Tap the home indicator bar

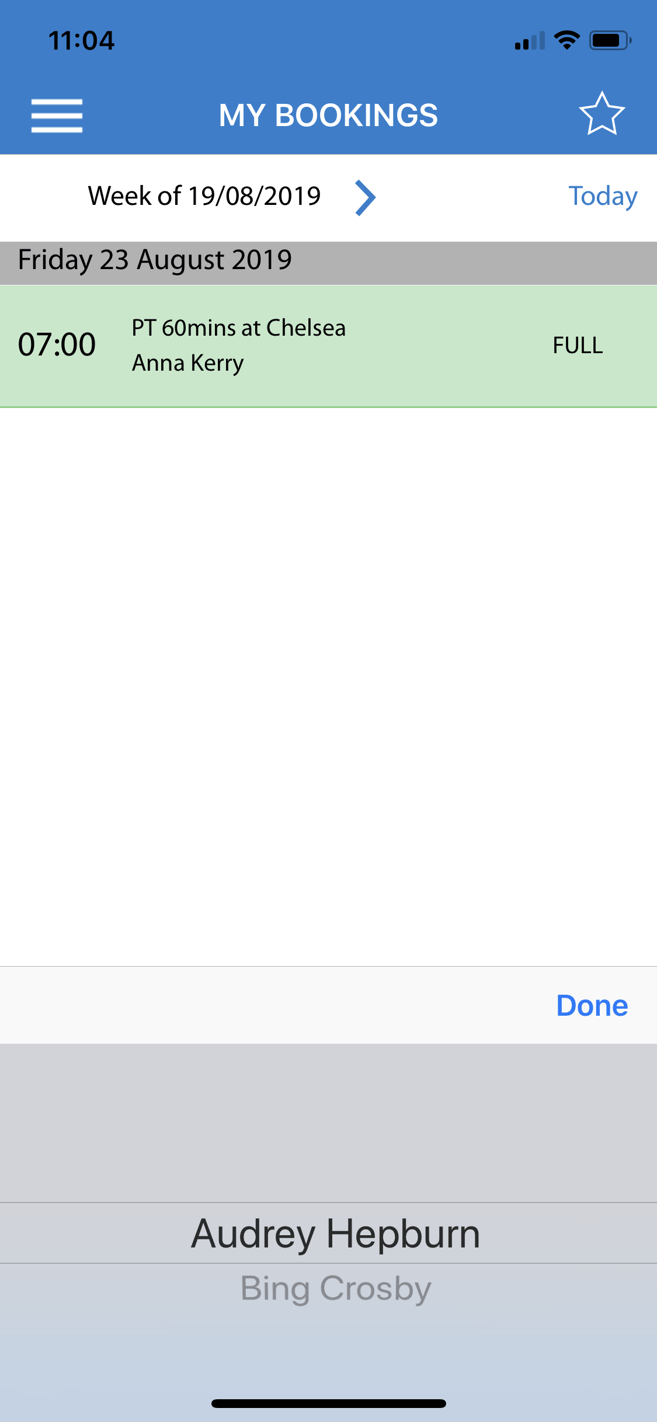(x=328, y=1404)
